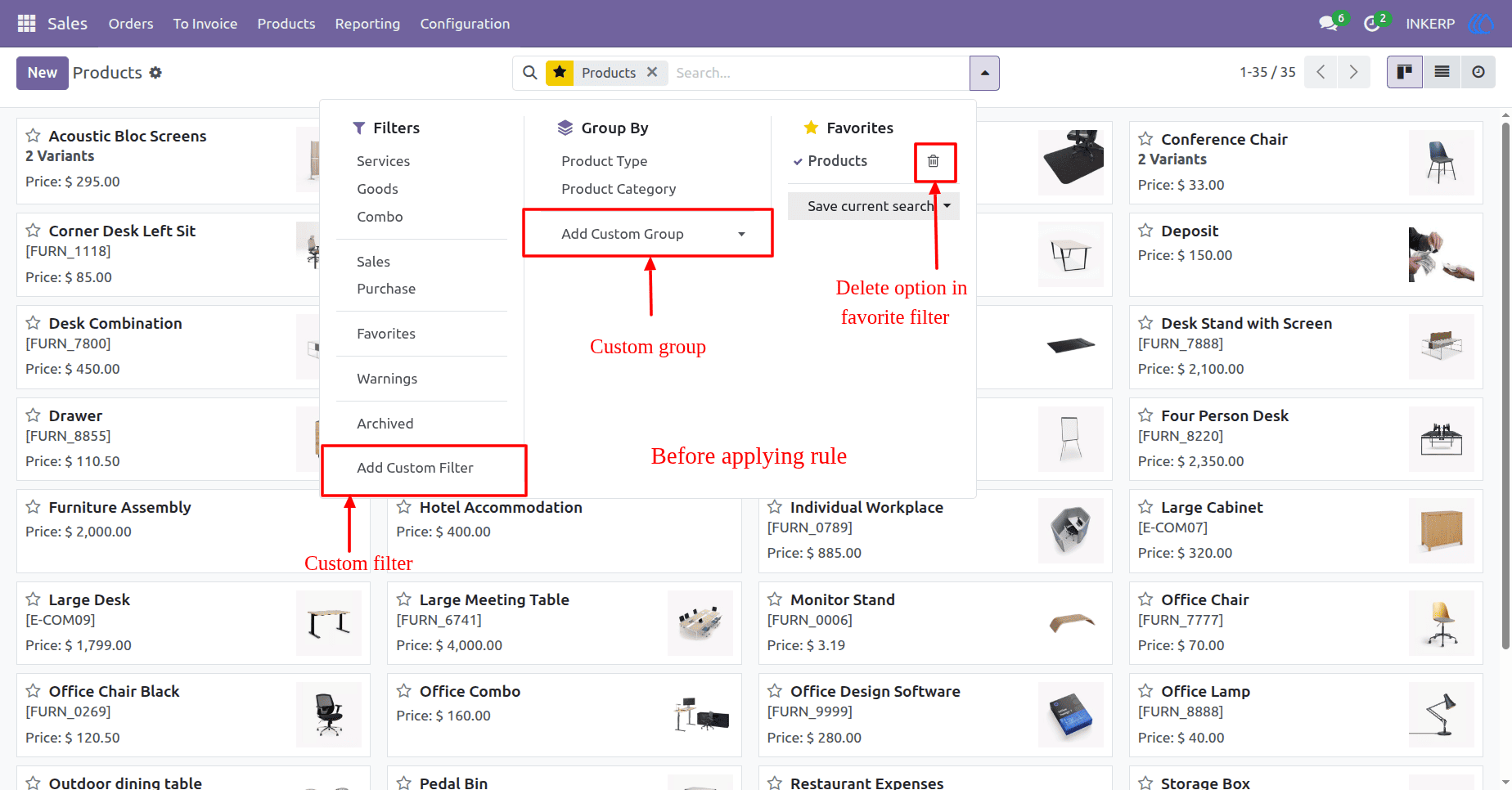
Task: Open the conversations message icon
Action: [1328, 24]
